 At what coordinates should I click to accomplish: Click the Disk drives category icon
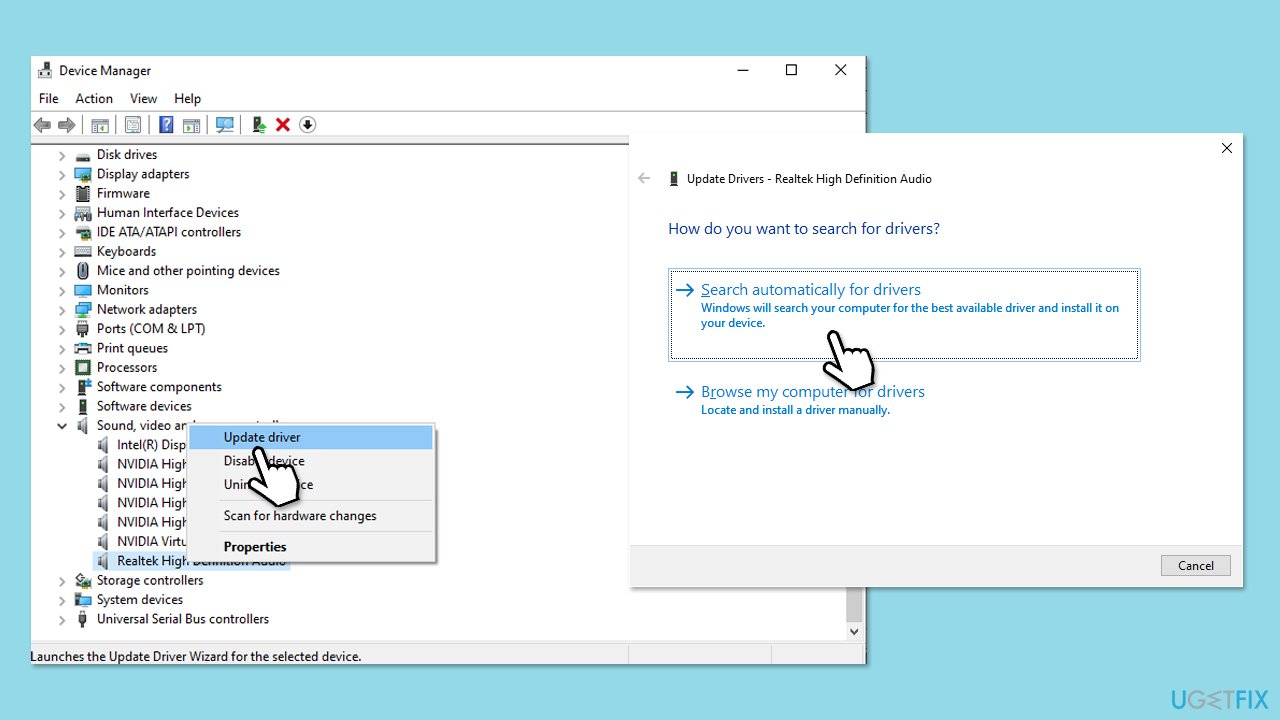(x=83, y=155)
